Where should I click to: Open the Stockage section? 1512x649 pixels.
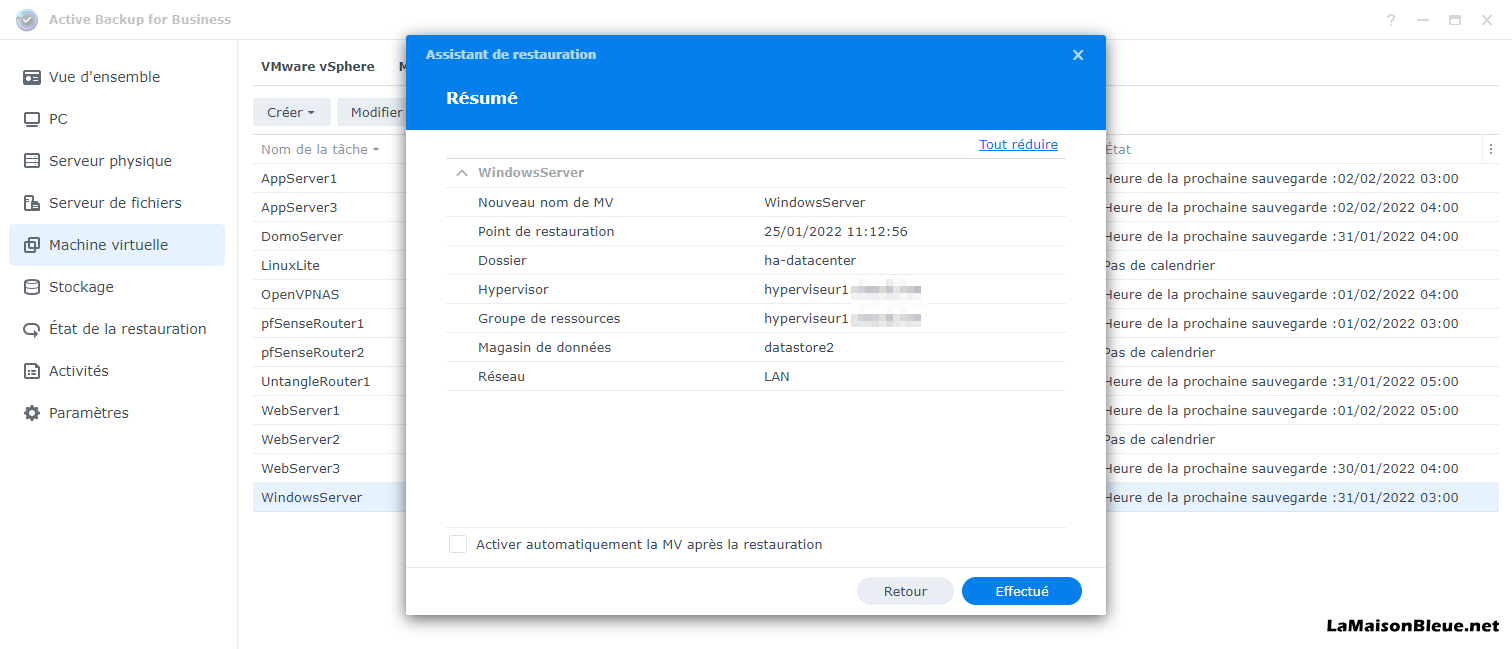117,287
